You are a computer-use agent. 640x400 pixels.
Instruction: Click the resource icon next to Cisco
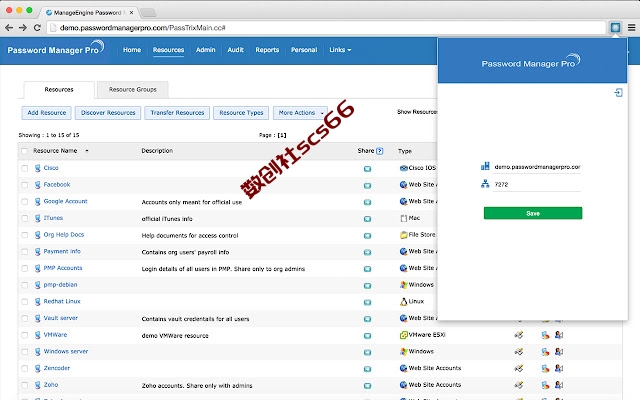pyautogui.click(x=38, y=168)
